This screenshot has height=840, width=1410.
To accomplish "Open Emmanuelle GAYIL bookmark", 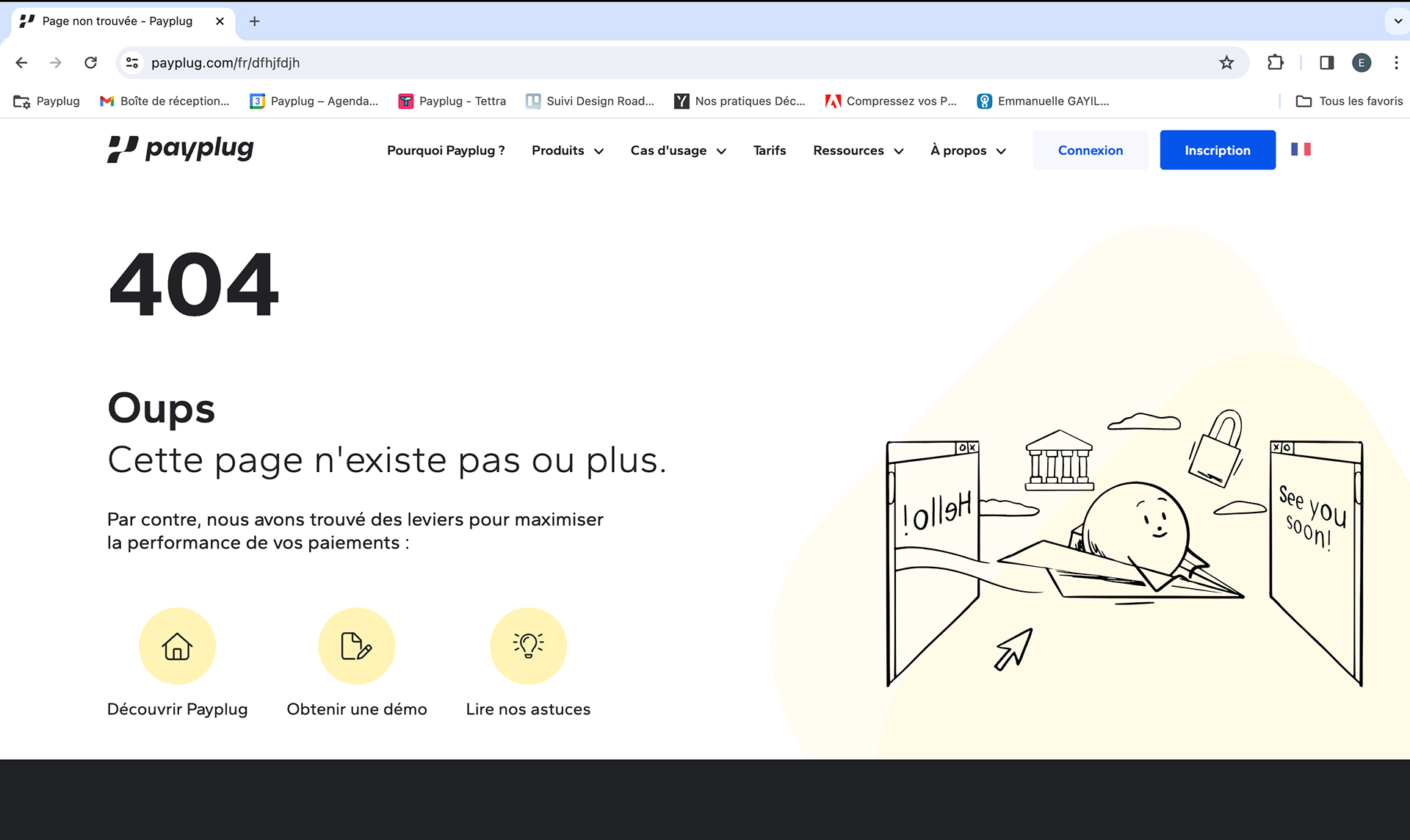I will click(1043, 101).
